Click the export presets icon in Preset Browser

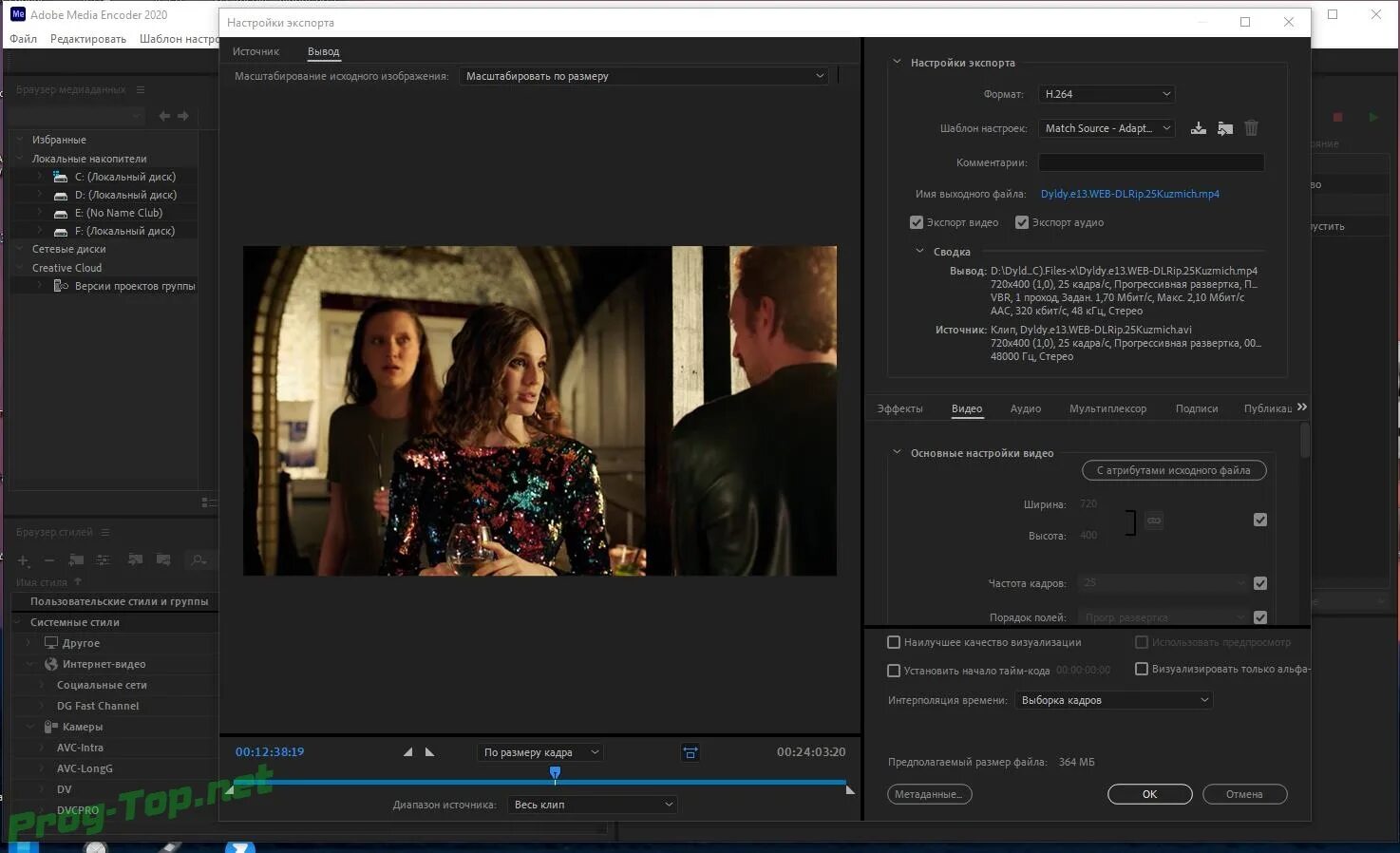coord(163,560)
